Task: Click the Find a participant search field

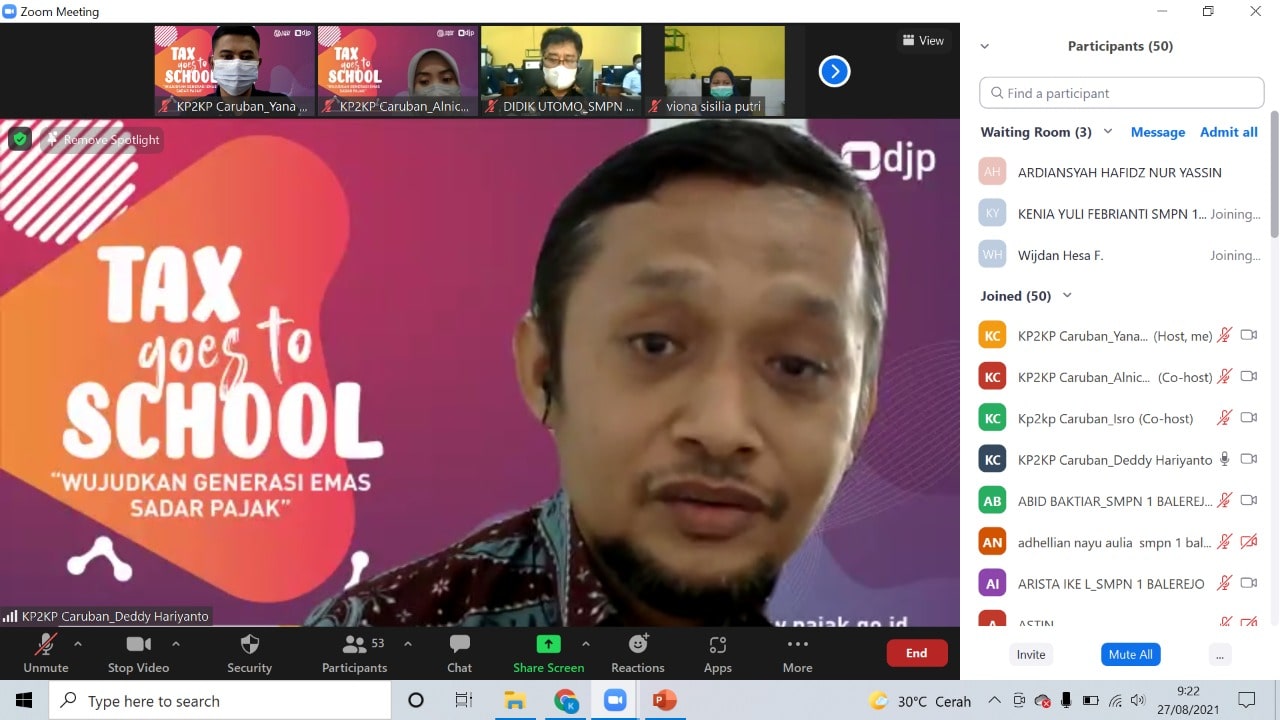Action: pyautogui.click(x=1121, y=93)
